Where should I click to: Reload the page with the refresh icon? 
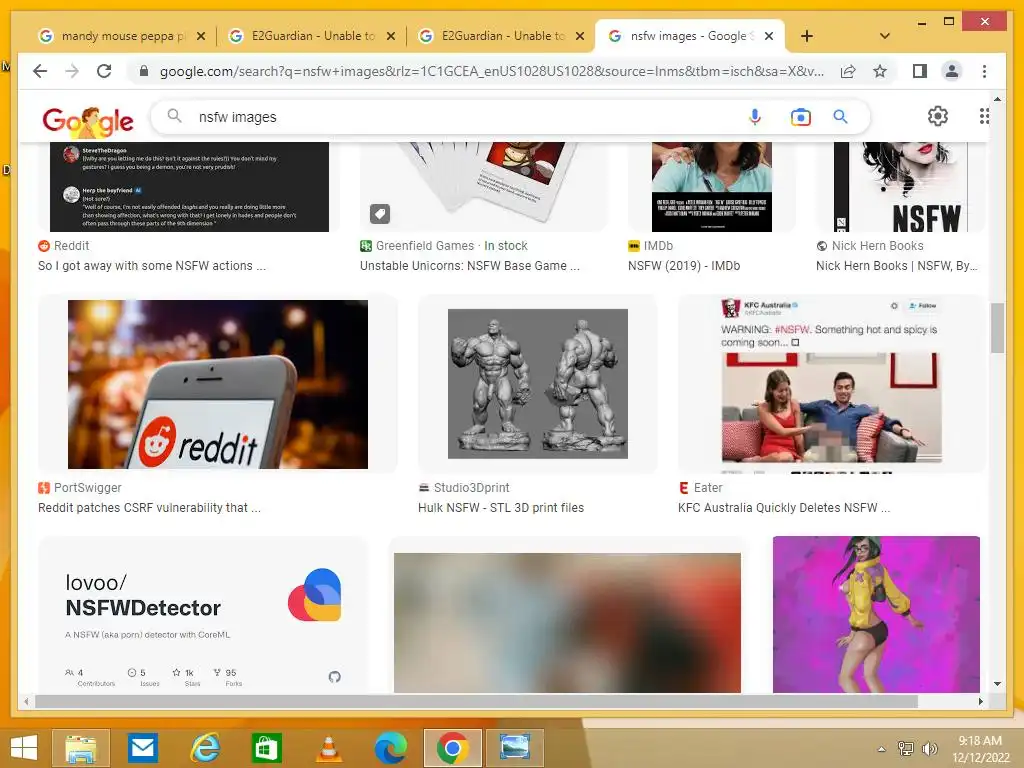pyautogui.click(x=104, y=71)
